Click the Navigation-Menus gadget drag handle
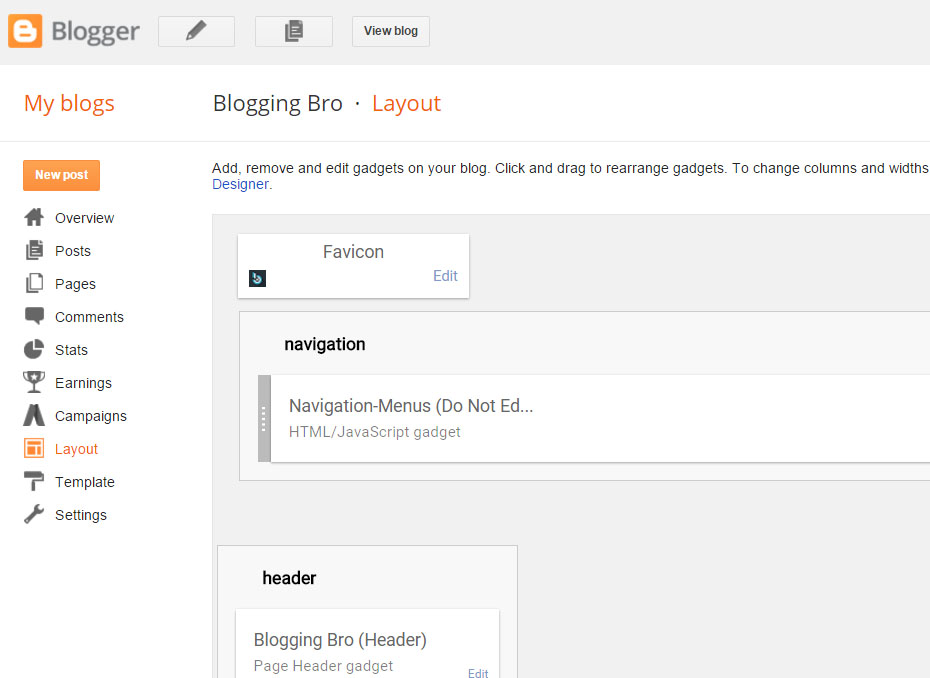Screen dimensions: 930x678 point(265,418)
